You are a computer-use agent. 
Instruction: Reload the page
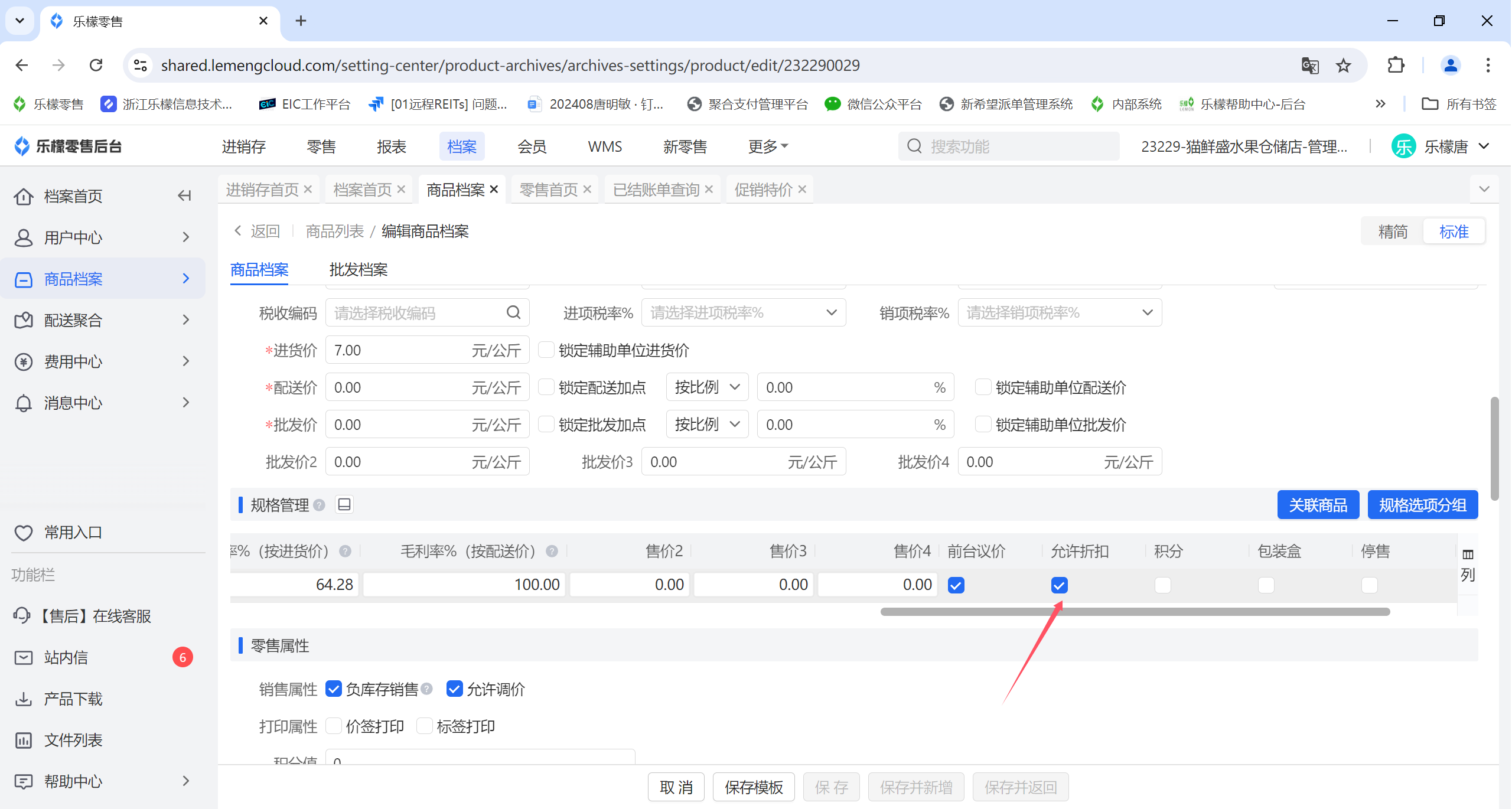(96, 65)
